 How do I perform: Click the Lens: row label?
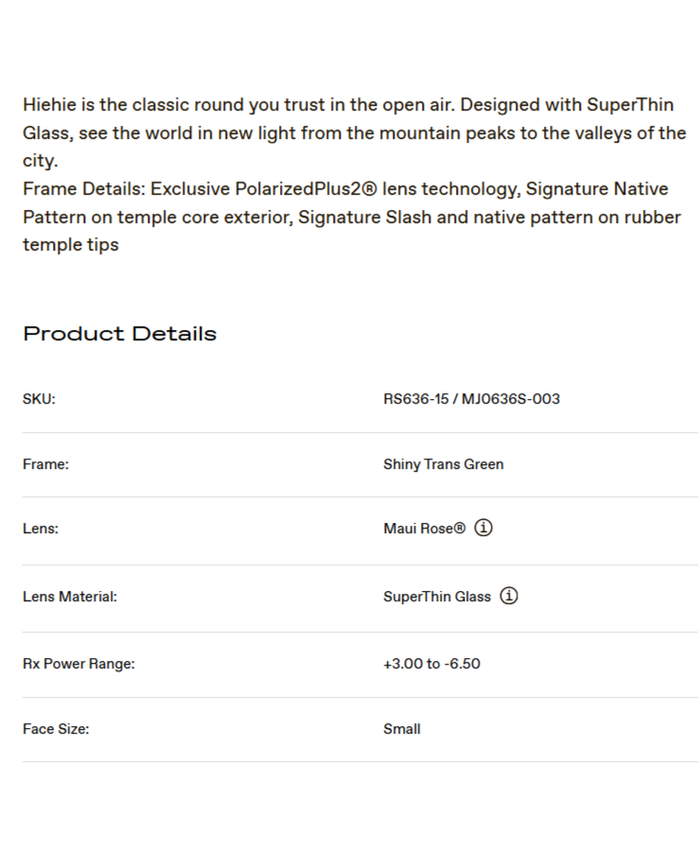pos(41,529)
